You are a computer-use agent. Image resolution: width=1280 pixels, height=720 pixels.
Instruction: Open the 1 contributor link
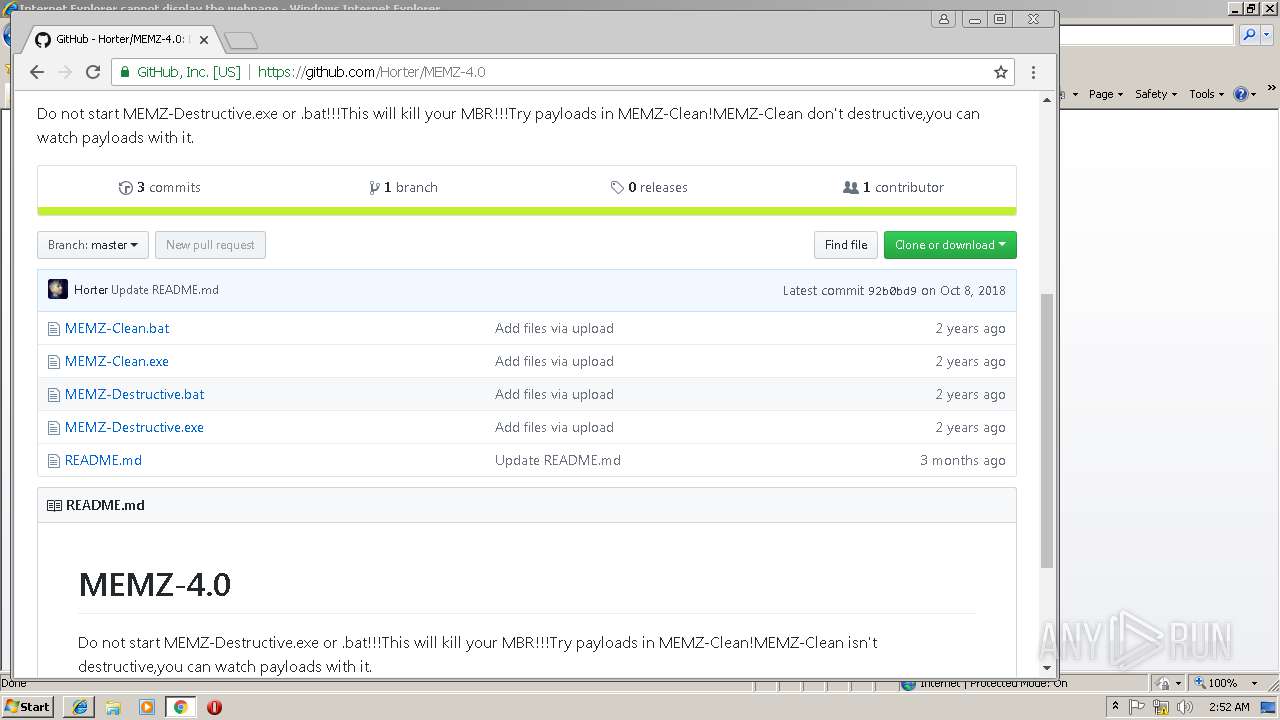point(894,187)
